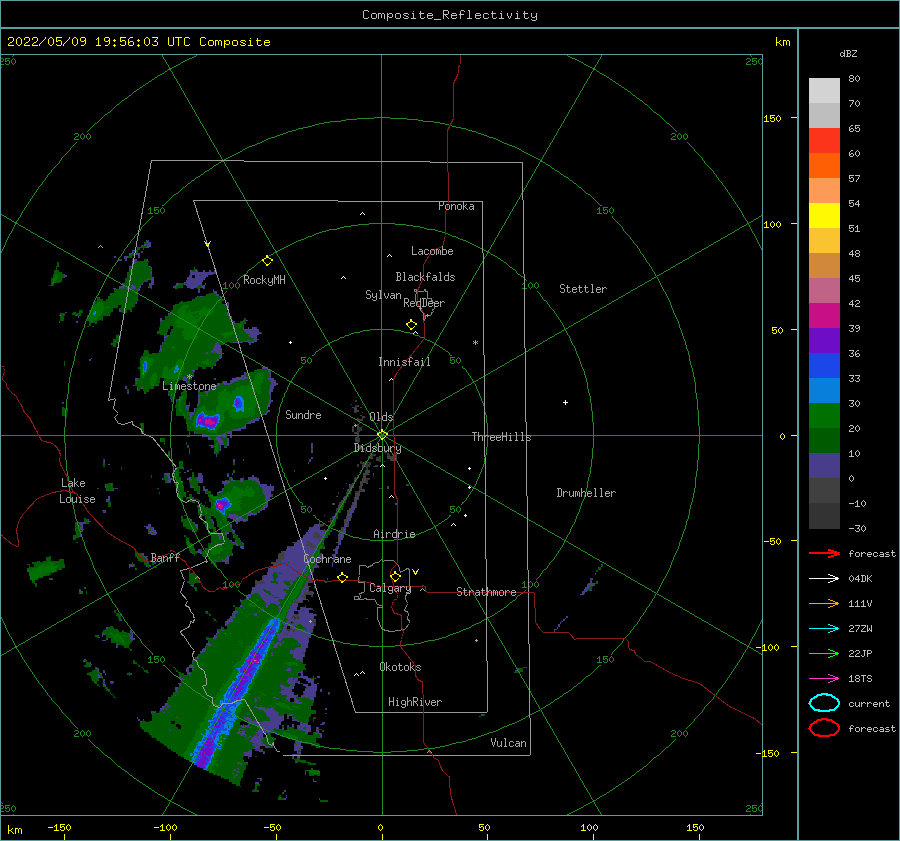
Task: Click the -150 label on the bottom axis
Action: click(x=59, y=827)
